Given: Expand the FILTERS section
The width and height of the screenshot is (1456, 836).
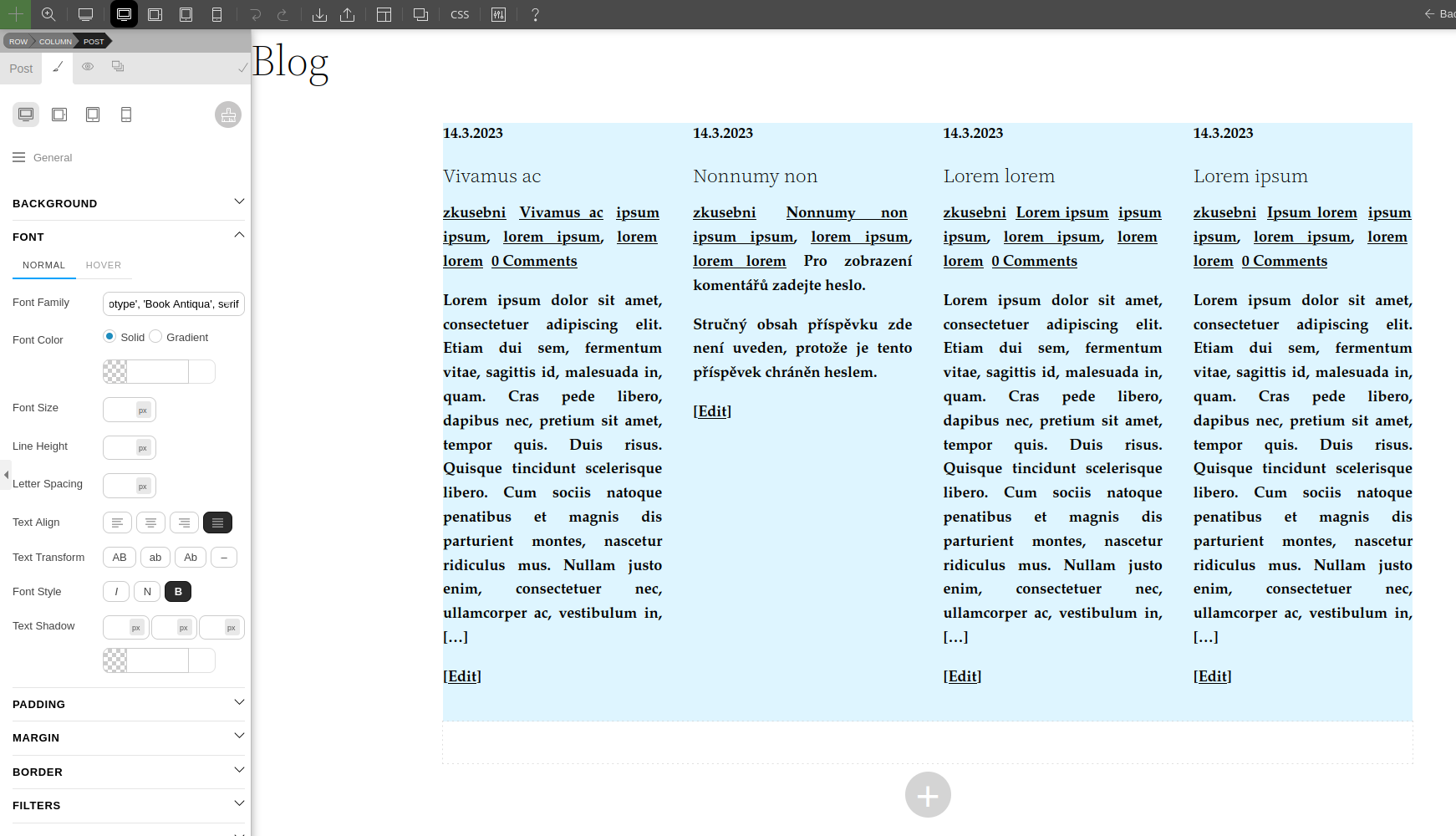Looking at the screenshot, I should coord(129,805).
